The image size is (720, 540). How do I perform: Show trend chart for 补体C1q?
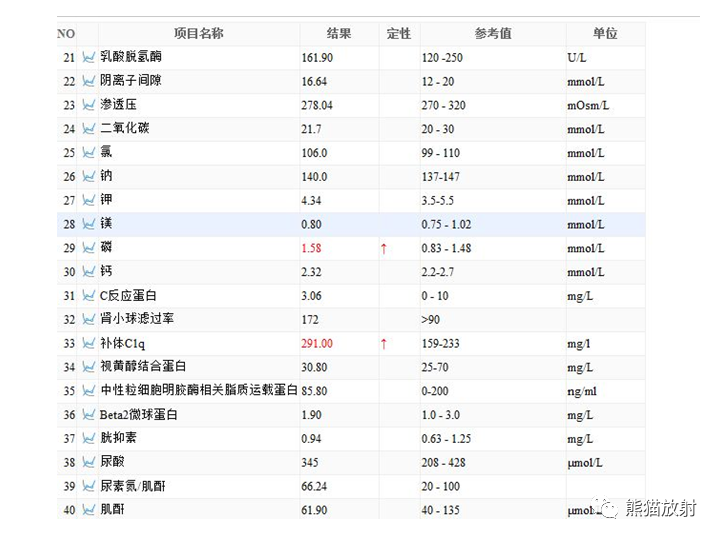[x=88, y=343]
